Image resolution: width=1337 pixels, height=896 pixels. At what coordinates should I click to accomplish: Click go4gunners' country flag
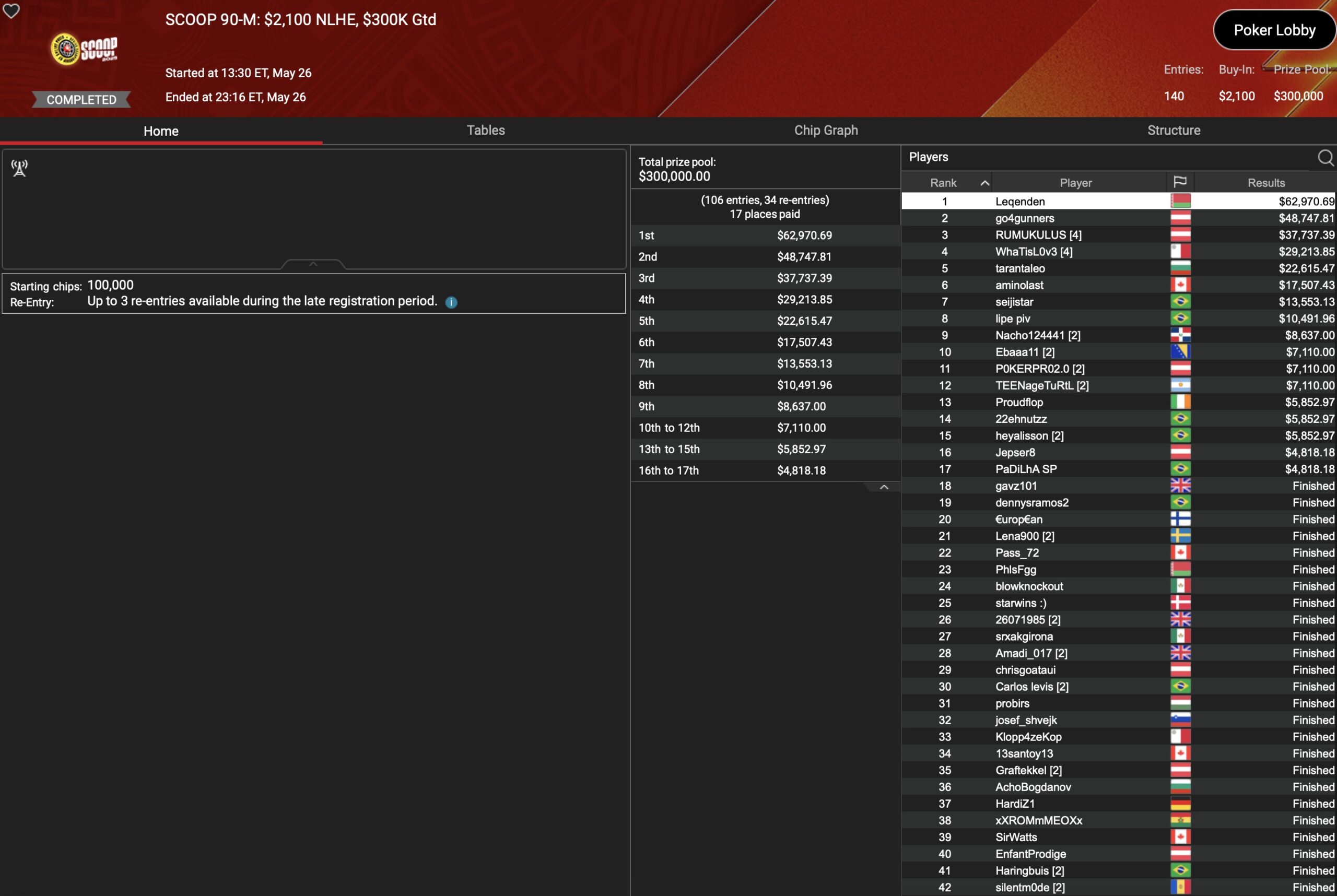pyautogui.click(x=1180, y=218)
